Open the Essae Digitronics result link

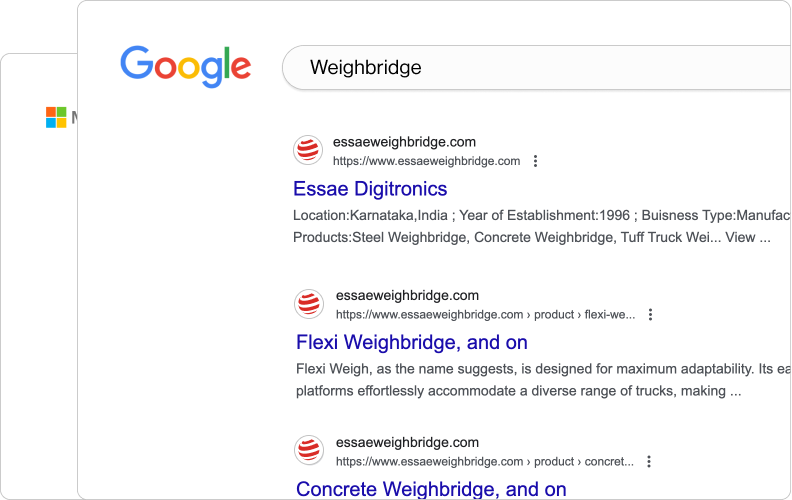point(370,189)
